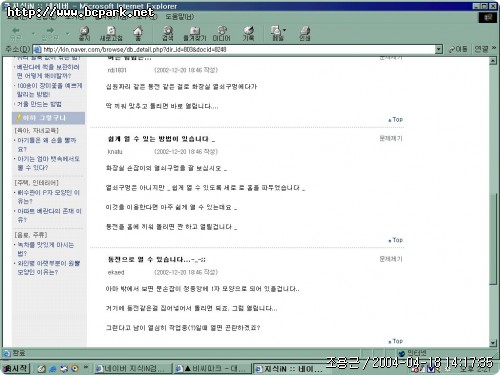Click the first quick launch icon beside Start
The height and width of the screenshot is (375, 500).
click(x=41, y=368)
